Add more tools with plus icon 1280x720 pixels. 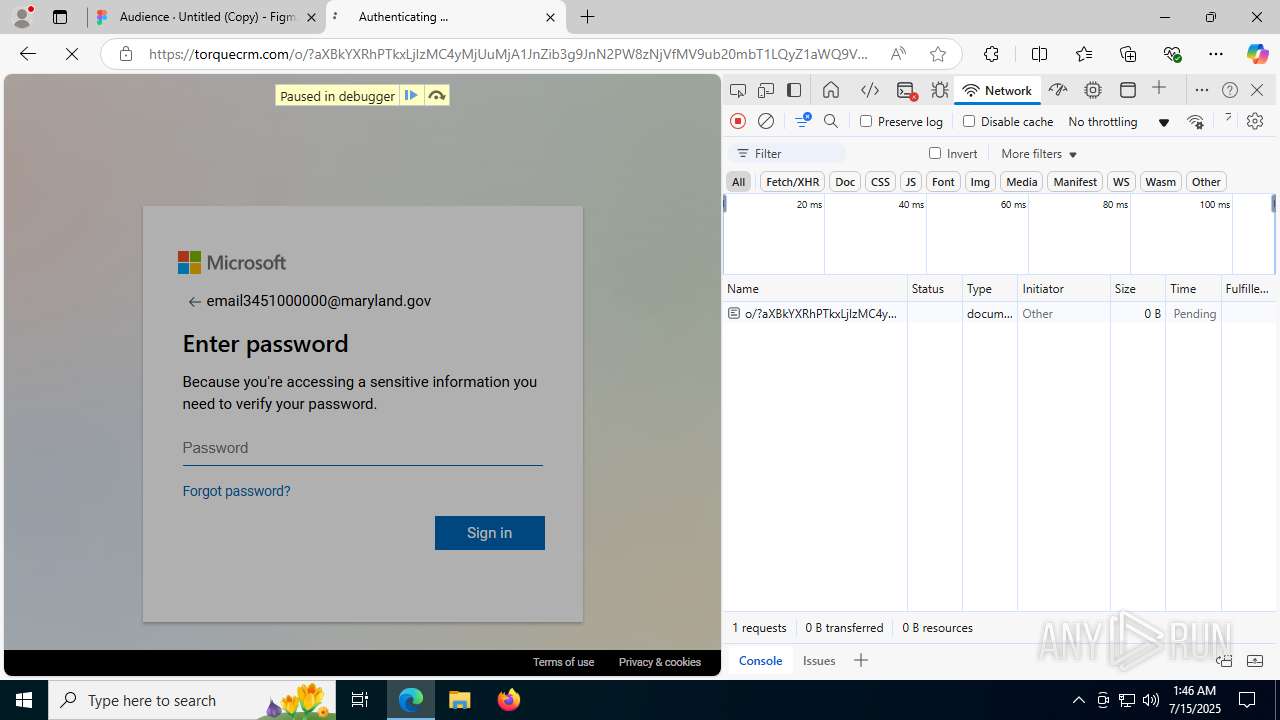pyautogui.click(x=1159, y=89)
